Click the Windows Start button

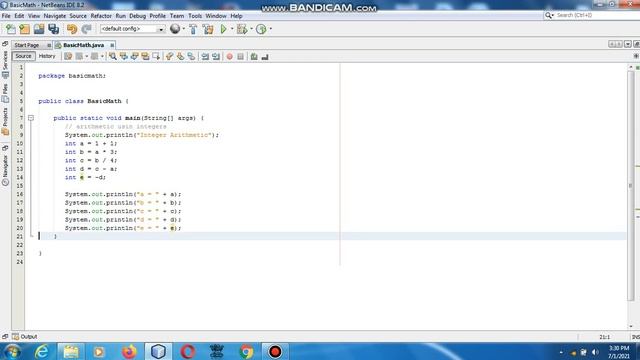coord(13,351)
